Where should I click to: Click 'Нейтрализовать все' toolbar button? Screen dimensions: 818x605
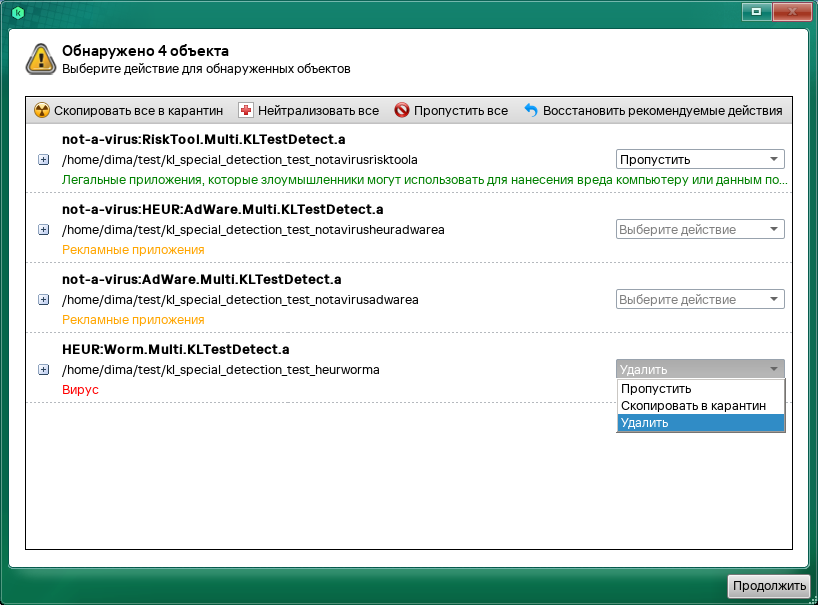[318, 111]
